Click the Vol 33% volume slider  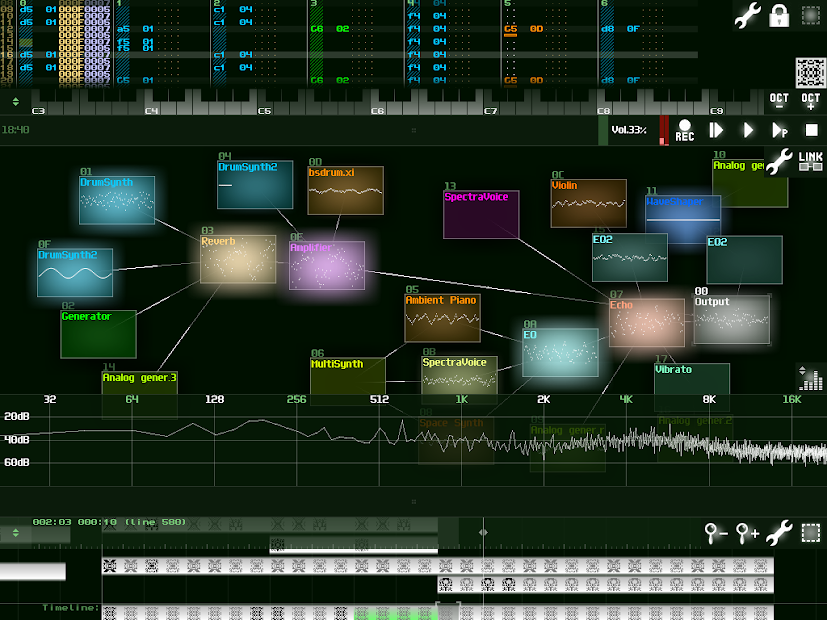628,130
